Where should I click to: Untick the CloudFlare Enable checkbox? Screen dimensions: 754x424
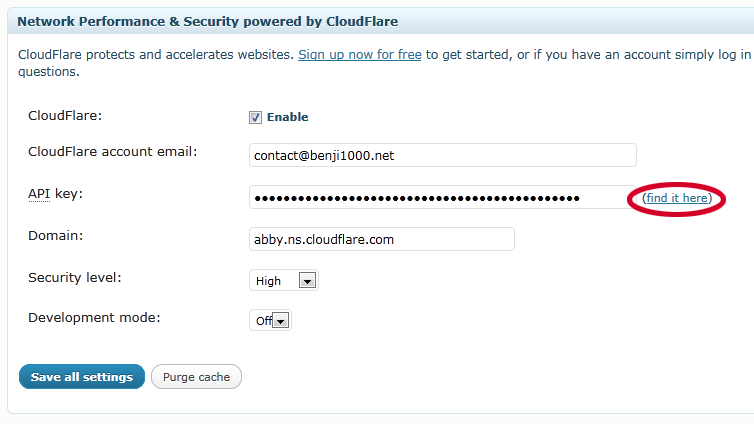[x=255, y=117]
